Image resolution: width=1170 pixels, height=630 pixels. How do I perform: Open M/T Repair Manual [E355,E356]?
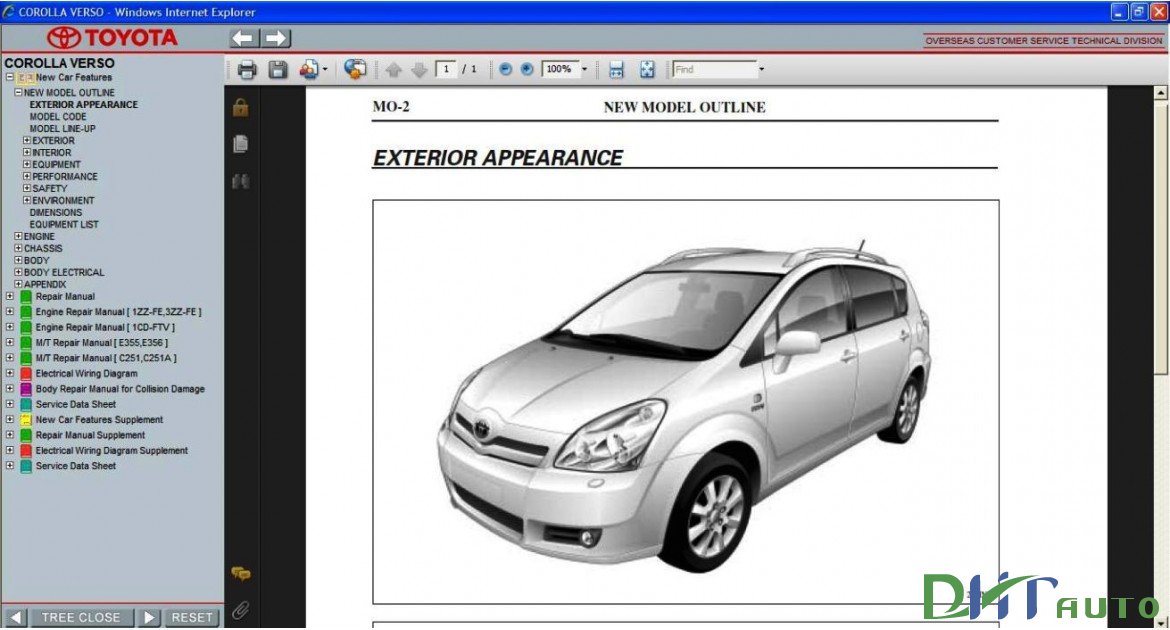coord(102,343)
